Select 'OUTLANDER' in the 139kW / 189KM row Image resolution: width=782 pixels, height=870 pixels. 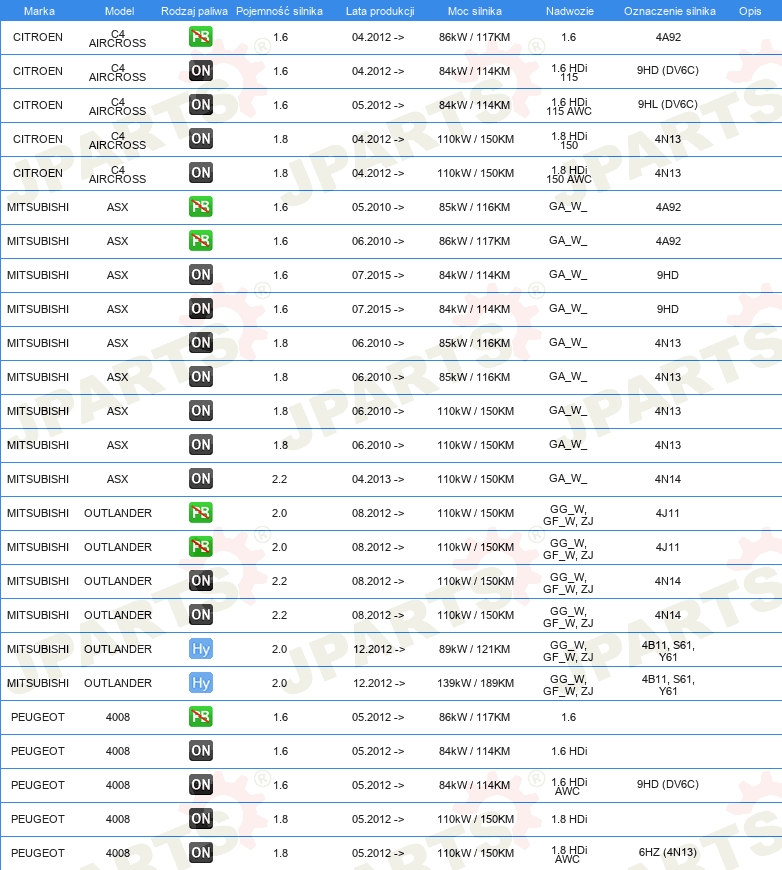pyautogui.click(x=118, y=683)
